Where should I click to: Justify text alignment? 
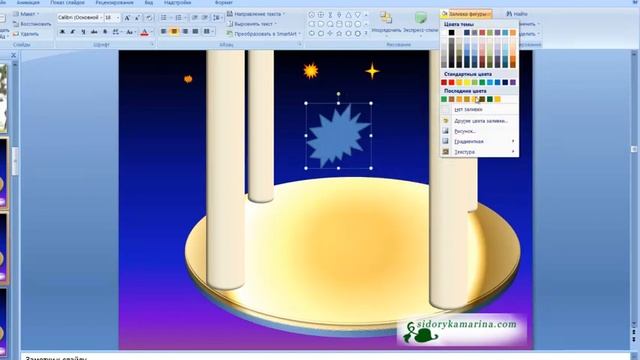[196, 31]
